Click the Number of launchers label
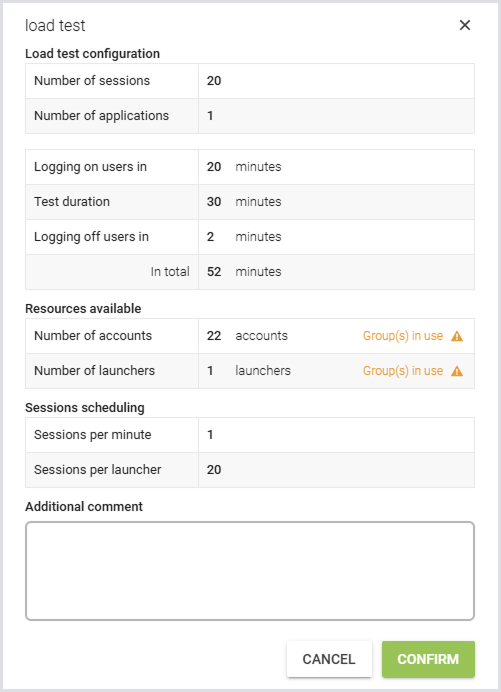 [x=94, y=371]
